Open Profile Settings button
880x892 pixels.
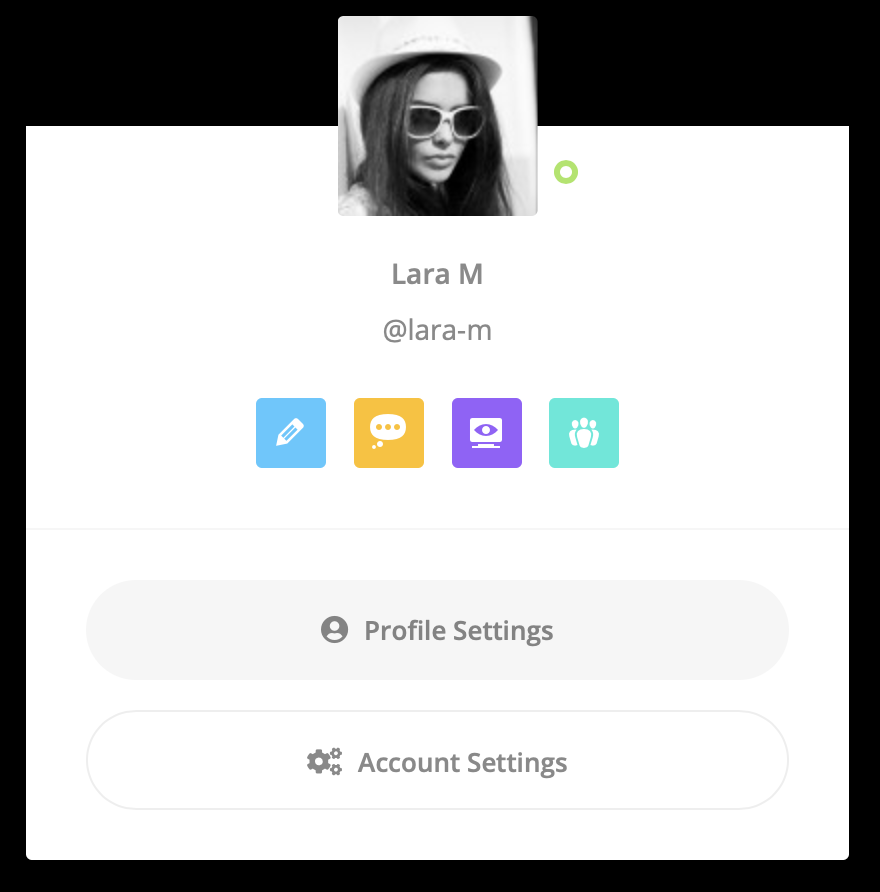pyautogui.click(x=437, y=630)
